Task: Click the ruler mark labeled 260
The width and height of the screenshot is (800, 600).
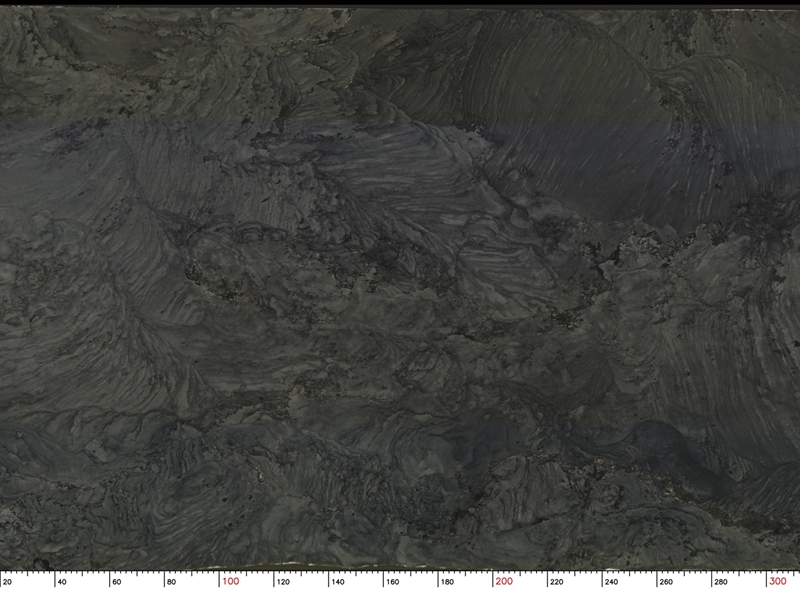Action: 666,582
